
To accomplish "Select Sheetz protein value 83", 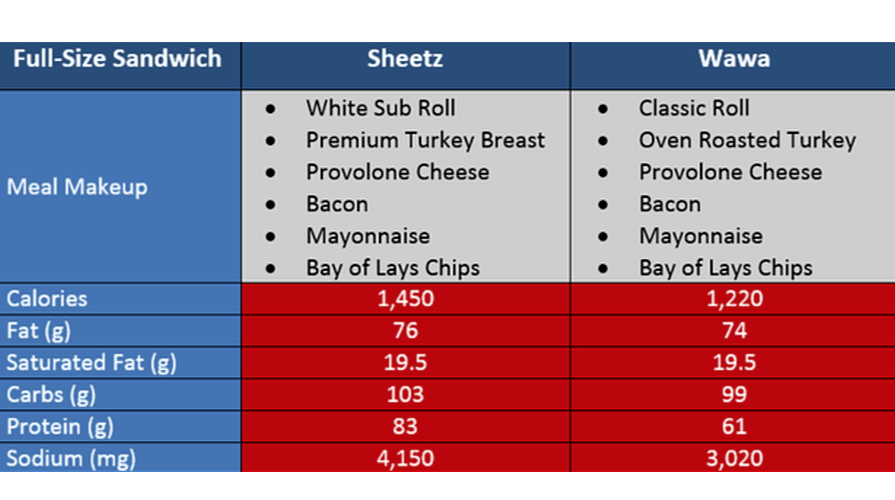I will point(405,426).
